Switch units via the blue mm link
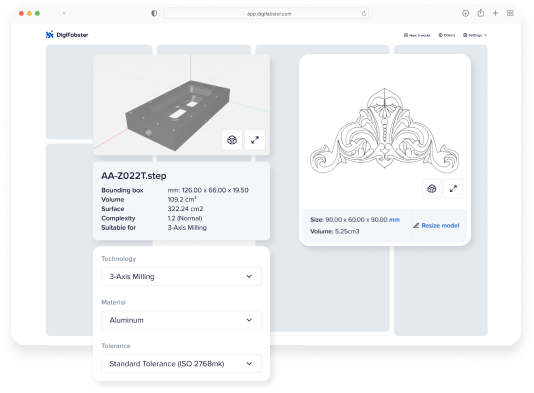The width and height of the screenshot is (534, 393). point(394,220)
